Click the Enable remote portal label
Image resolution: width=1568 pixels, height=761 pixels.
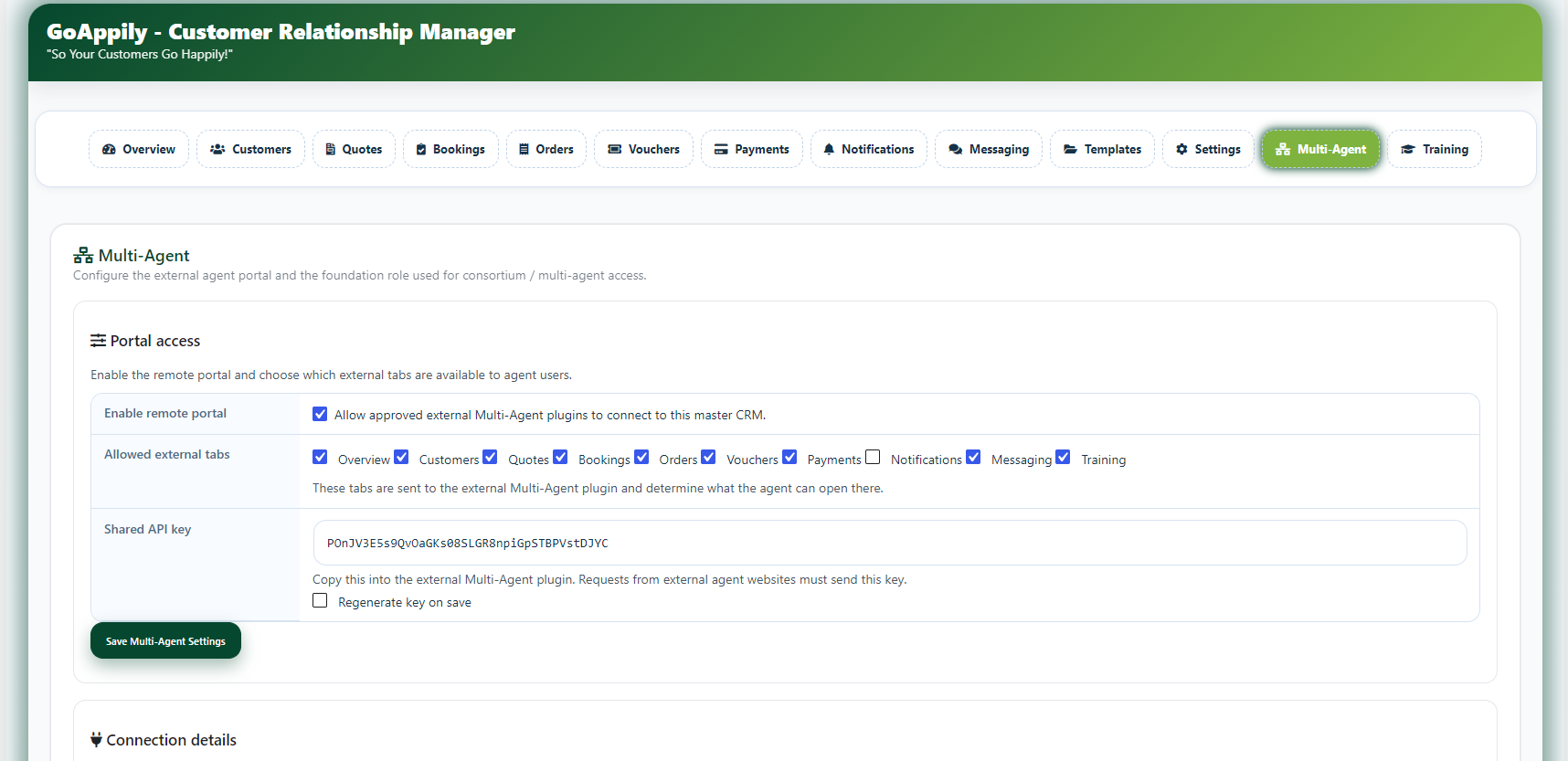pyautogui.click(x=165, y=413)
